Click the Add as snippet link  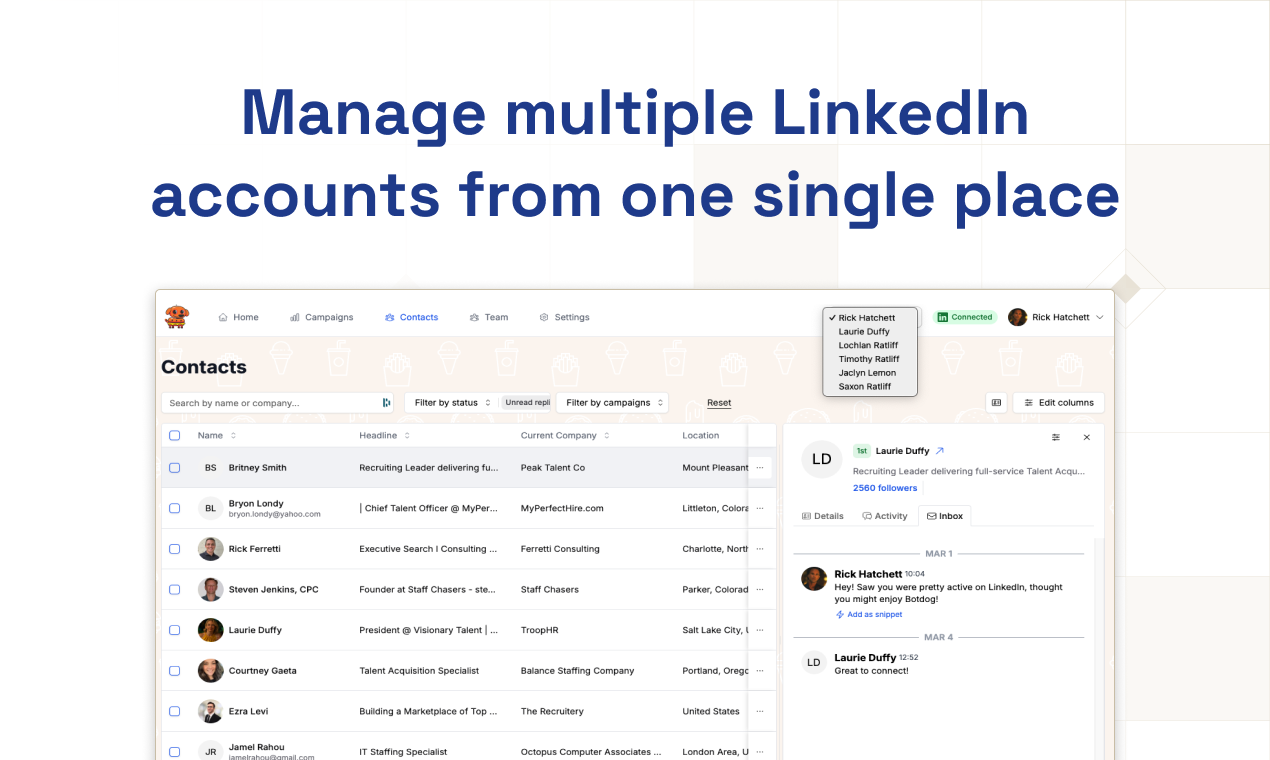click(869, 614)
